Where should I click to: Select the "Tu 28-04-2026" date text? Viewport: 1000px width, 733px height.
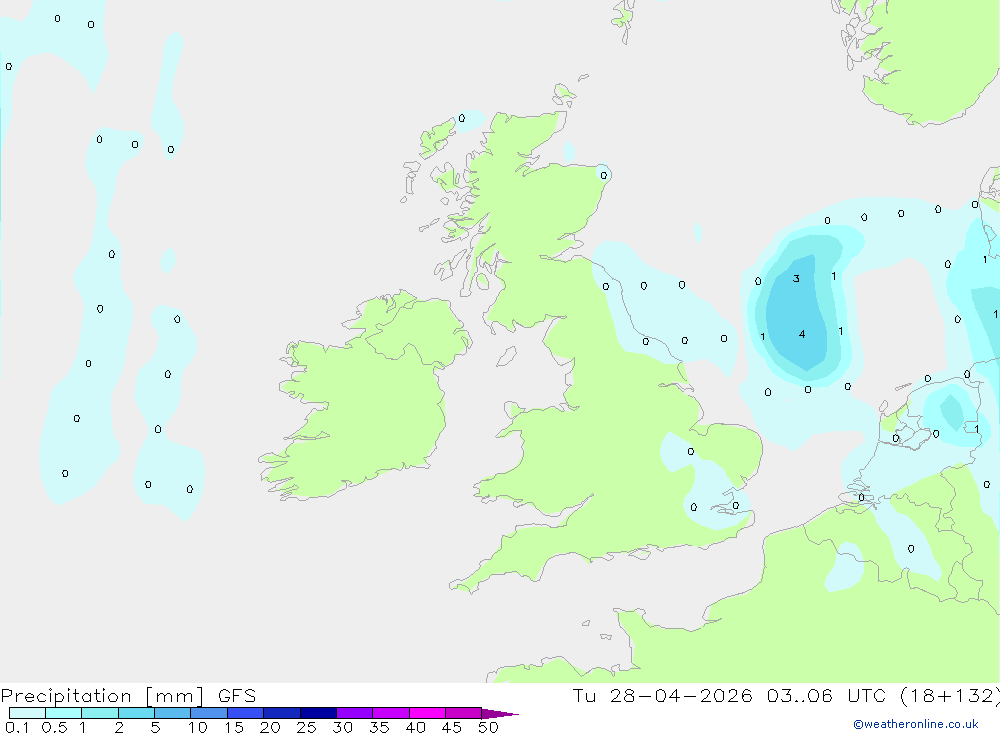(662, 696)
